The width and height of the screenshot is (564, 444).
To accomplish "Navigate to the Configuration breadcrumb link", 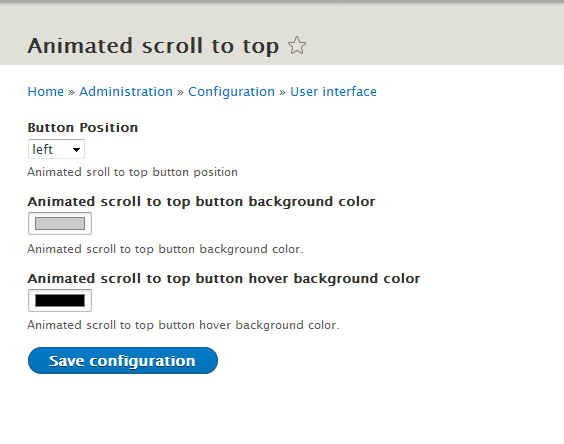I will pyautogui.click(x=231, y=92).
